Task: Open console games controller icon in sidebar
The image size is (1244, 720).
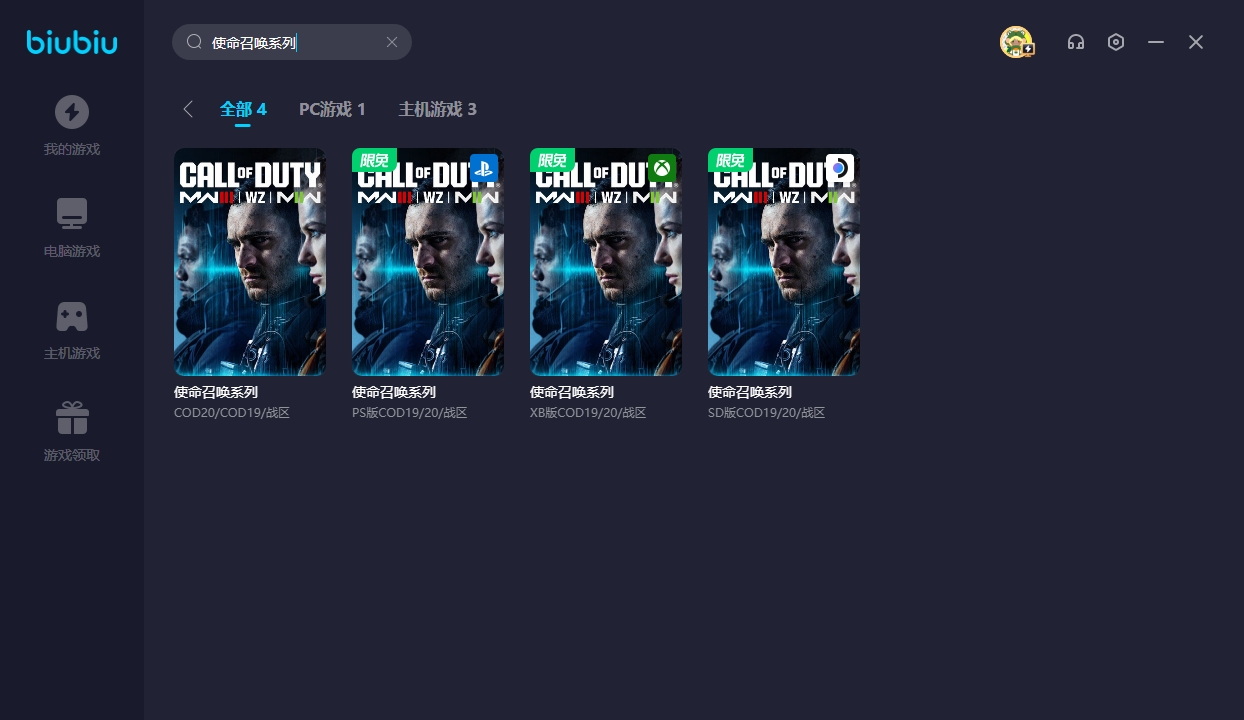Action: (72, 316)
